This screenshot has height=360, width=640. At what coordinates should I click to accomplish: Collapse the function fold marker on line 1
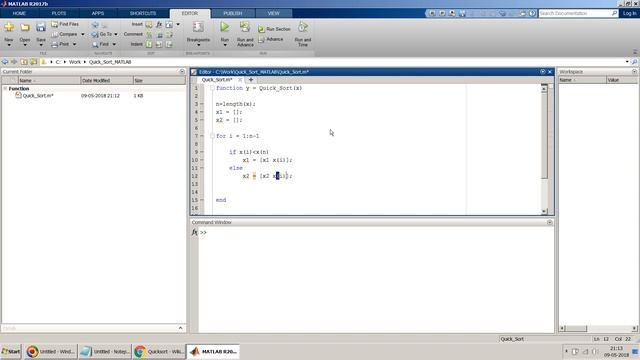212,88
